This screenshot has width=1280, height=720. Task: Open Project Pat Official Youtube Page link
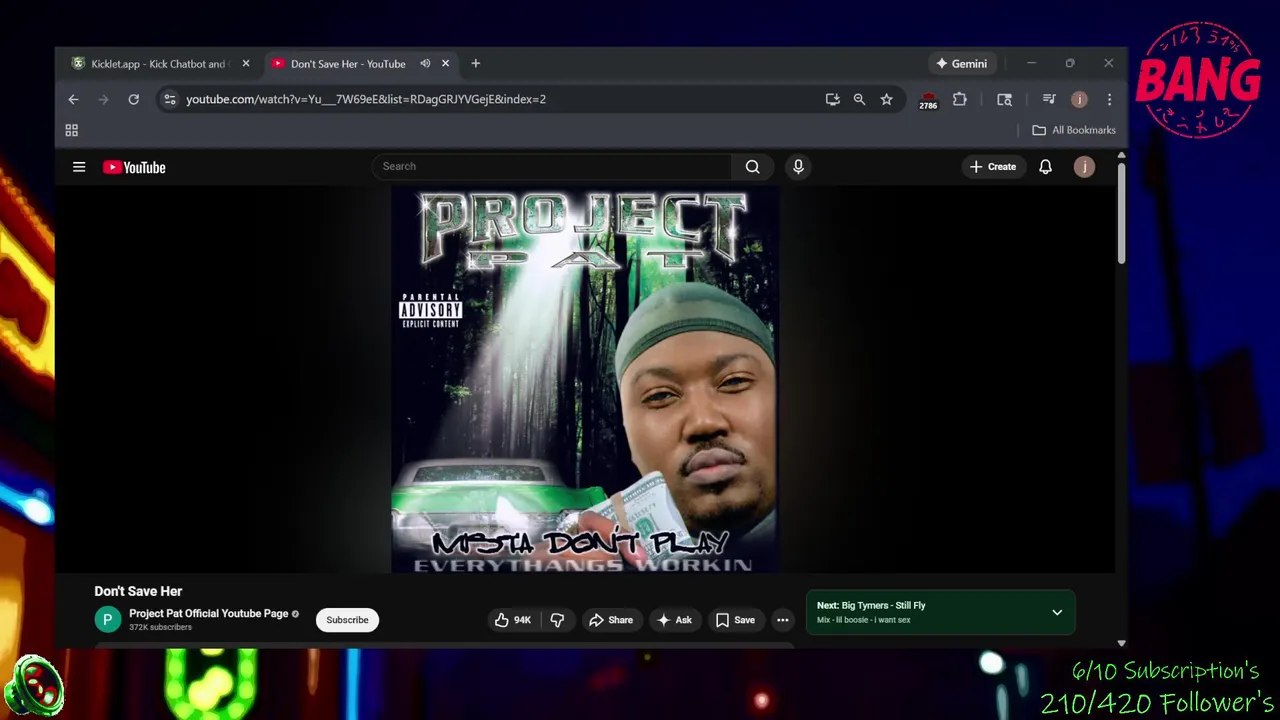pos(208,613)
